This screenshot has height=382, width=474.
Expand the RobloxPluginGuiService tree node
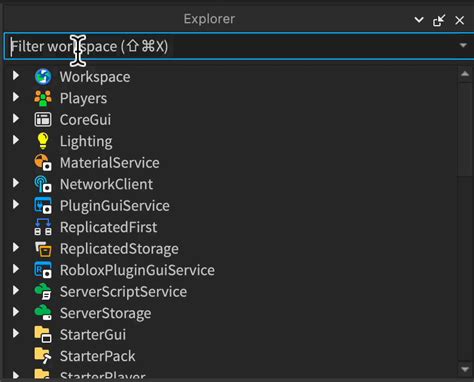[x=16, y=269]
